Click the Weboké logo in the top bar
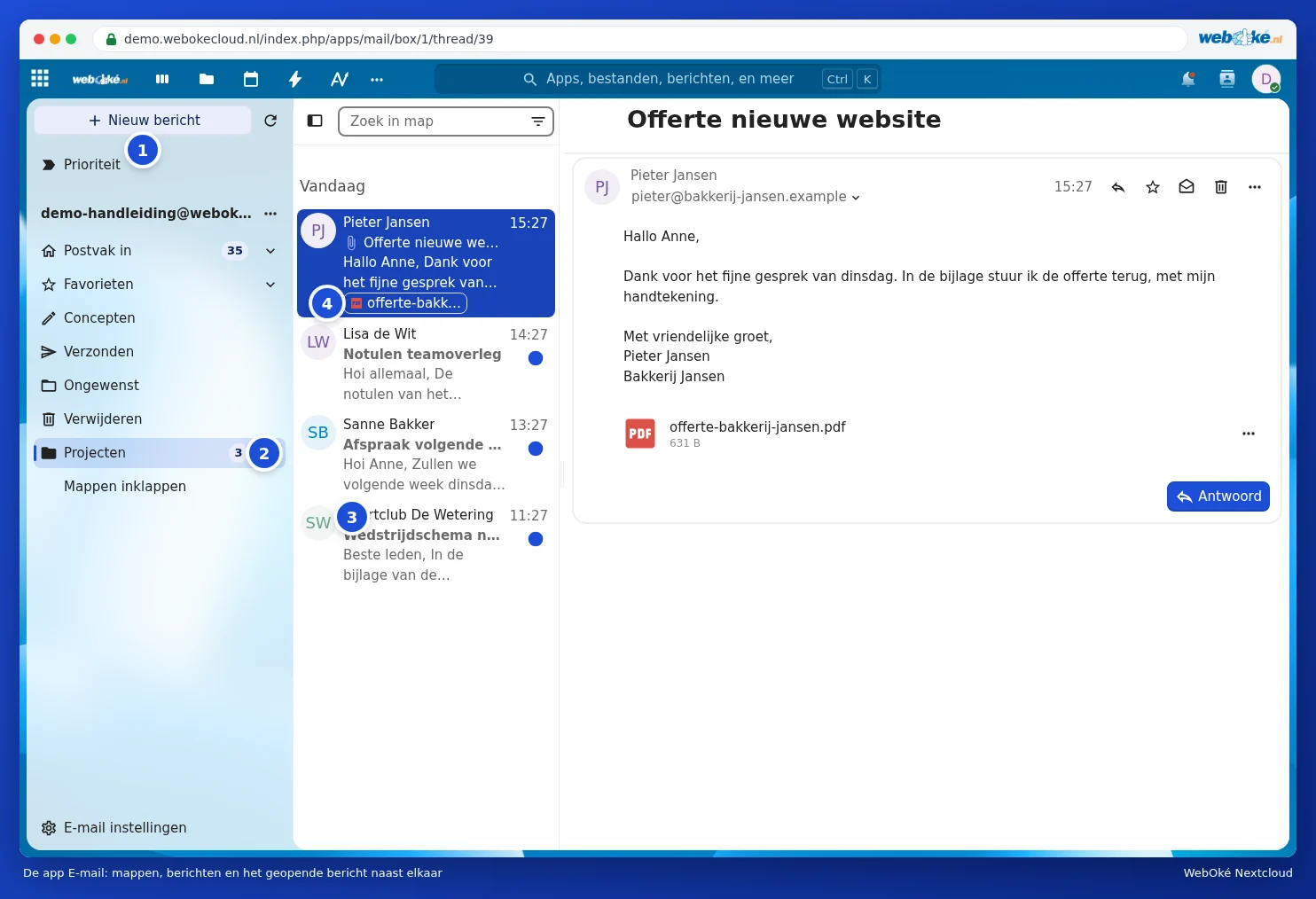The image size is (1316, 899). (100, 79)
